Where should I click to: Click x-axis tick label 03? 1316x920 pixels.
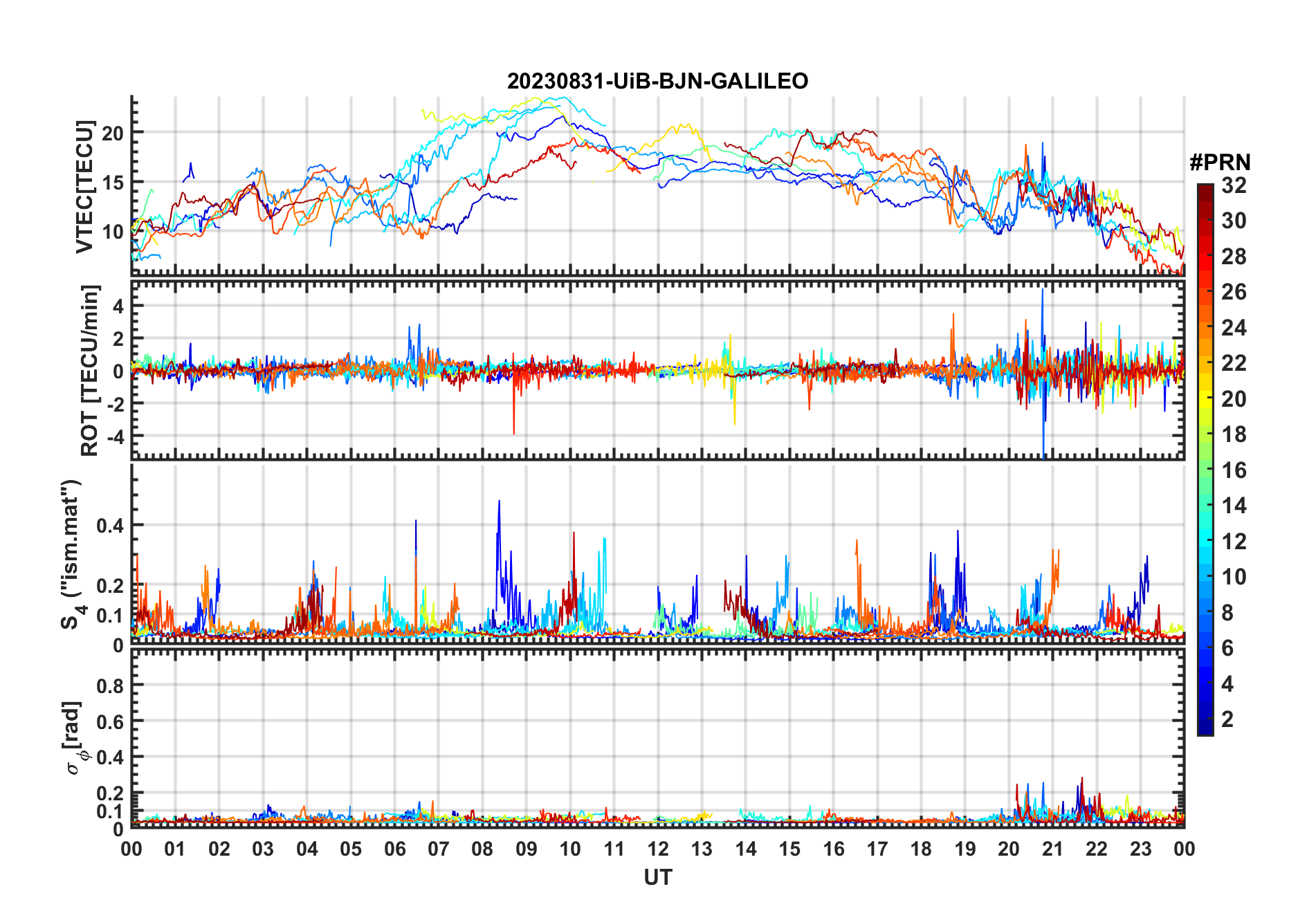[263, 849]
